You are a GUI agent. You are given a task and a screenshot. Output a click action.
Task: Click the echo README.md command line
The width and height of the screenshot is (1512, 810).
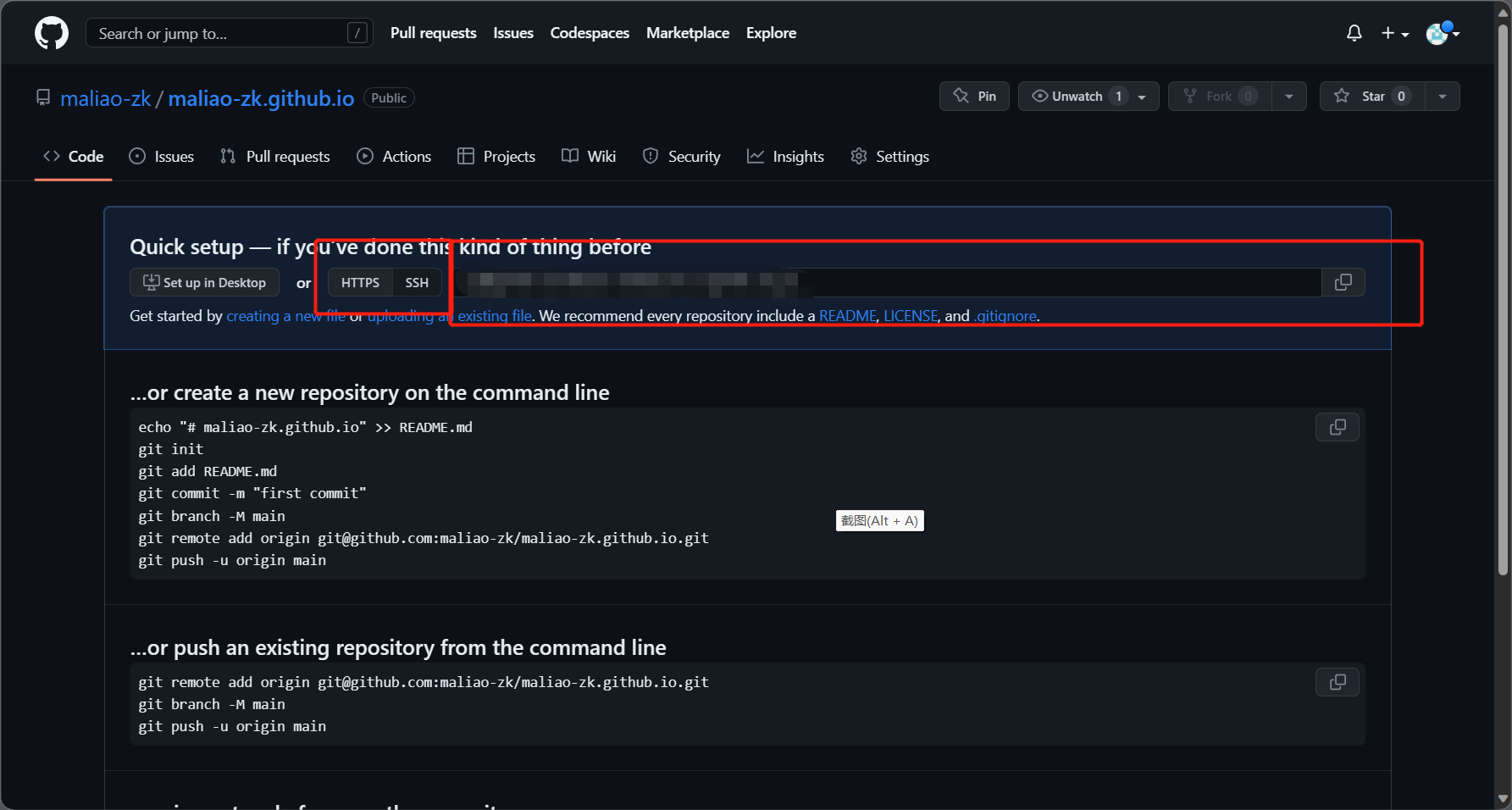pos(306,427)
